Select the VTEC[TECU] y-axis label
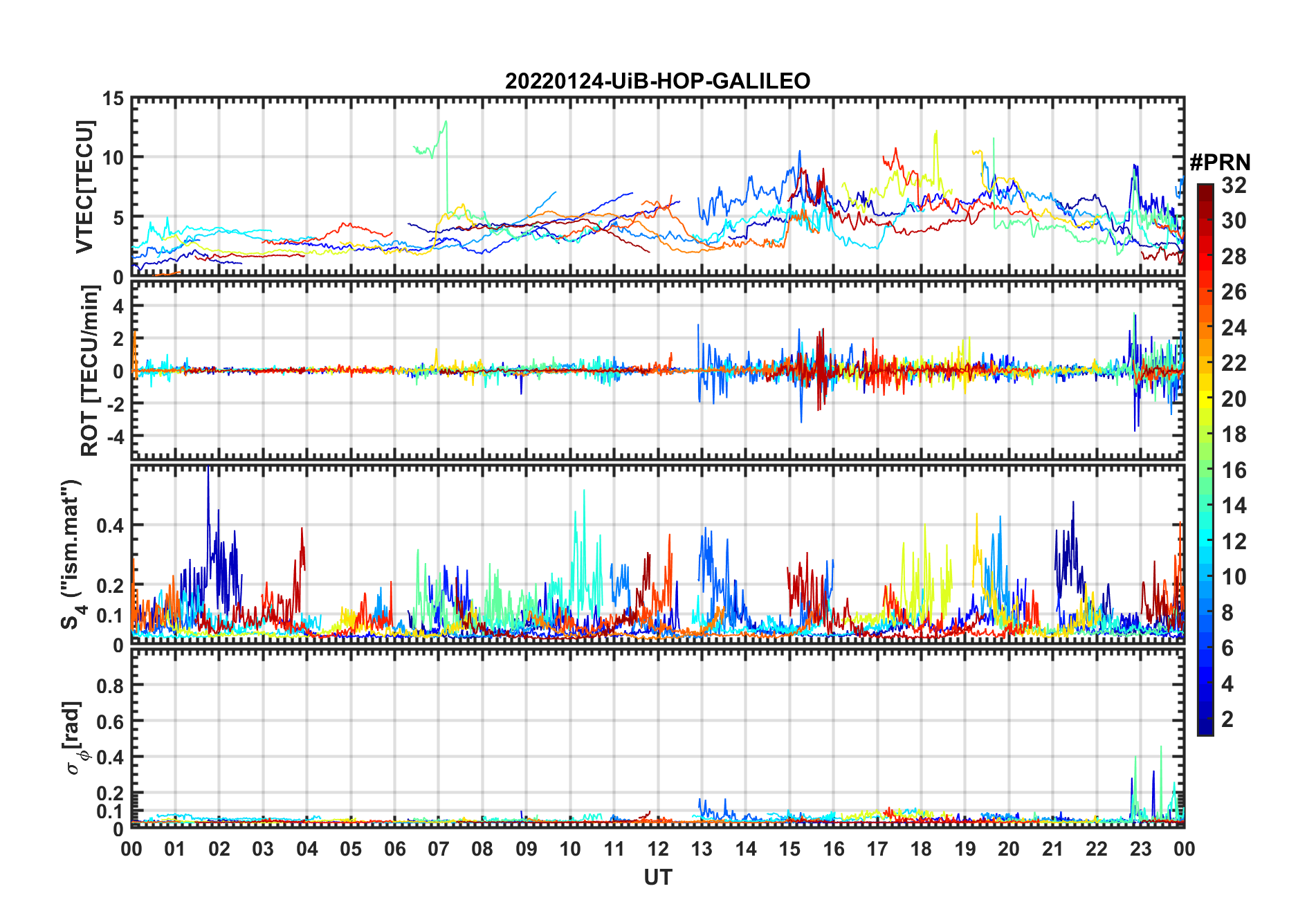This screenshot has height=920, width=1316. [84, 187]
